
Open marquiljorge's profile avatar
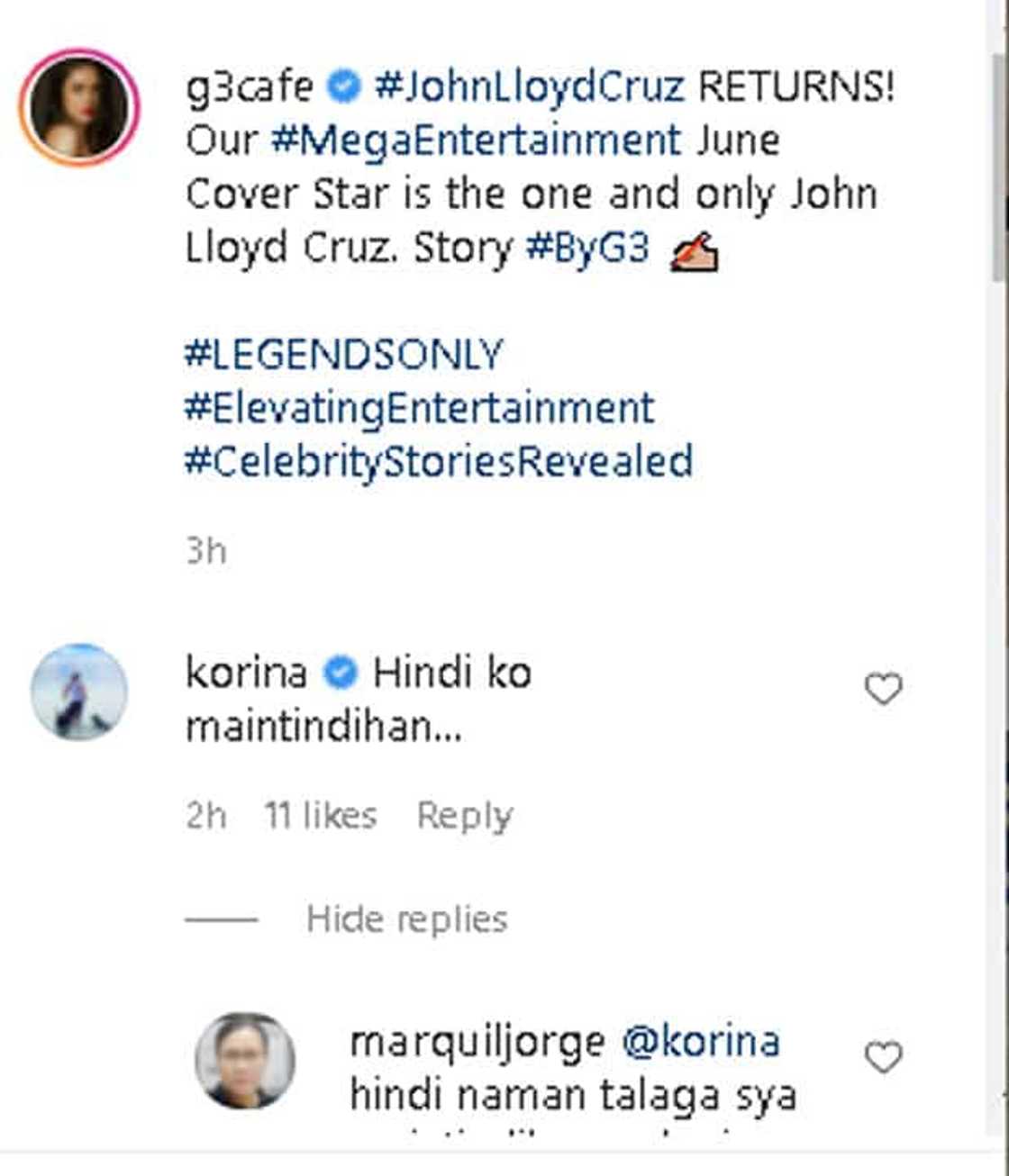pos(245,1060)
